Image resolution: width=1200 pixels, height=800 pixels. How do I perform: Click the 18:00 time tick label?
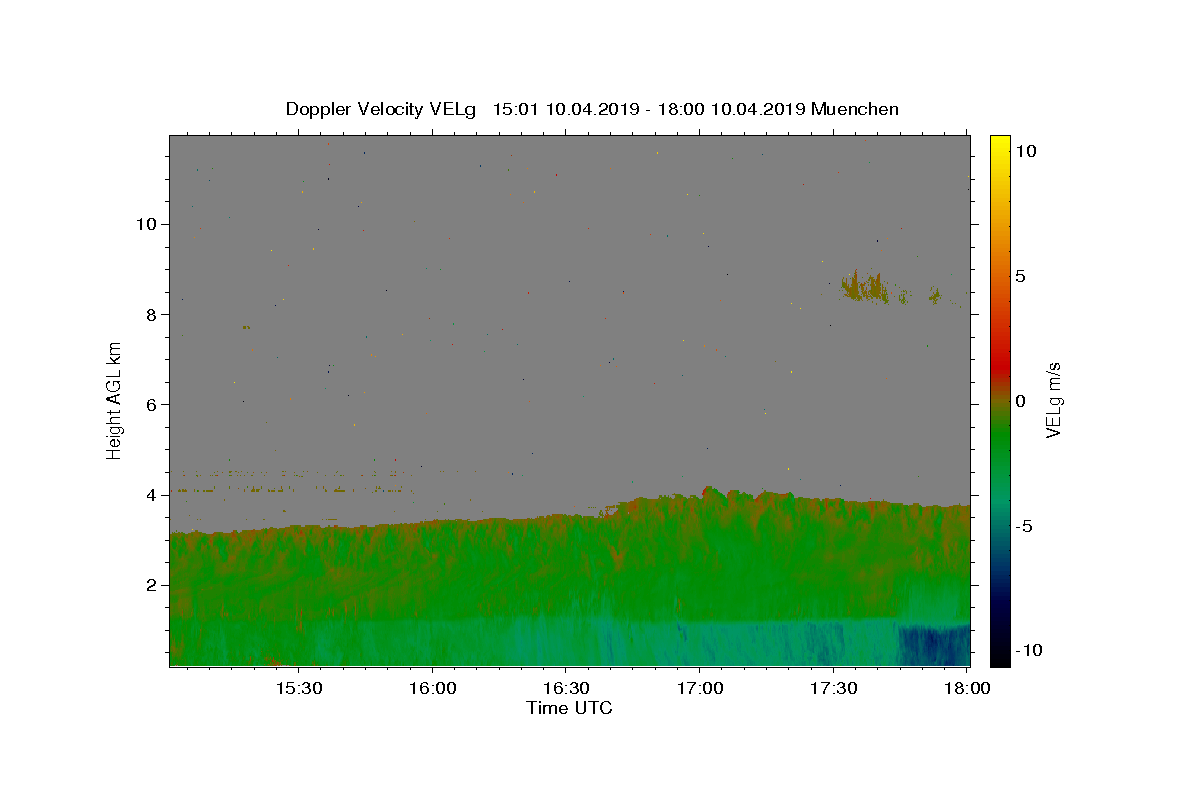[966, 689]
